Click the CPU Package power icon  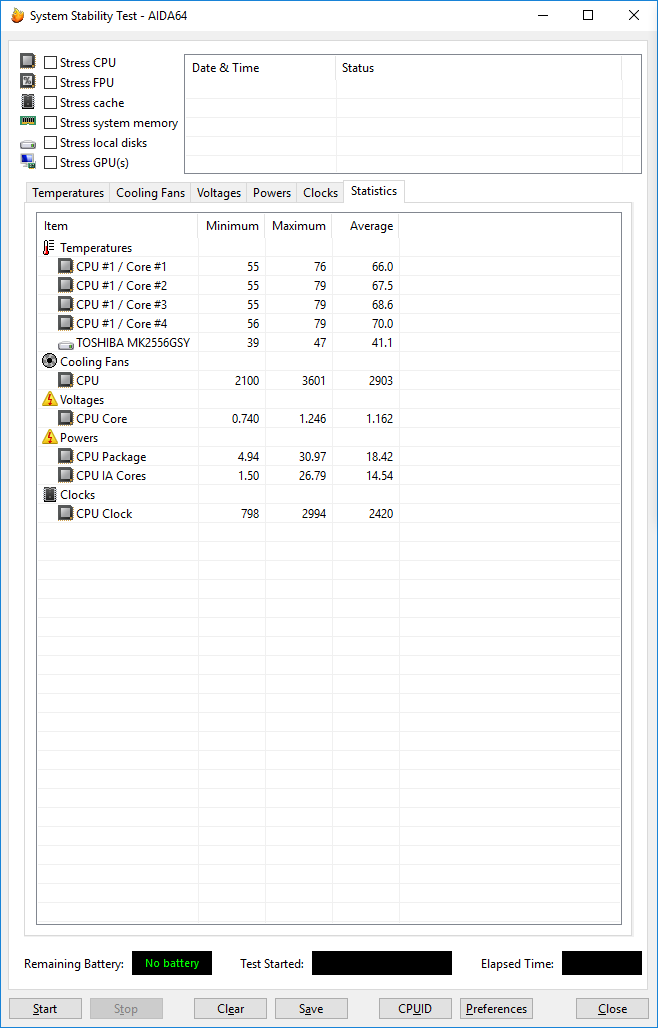(x=66, y=457)
